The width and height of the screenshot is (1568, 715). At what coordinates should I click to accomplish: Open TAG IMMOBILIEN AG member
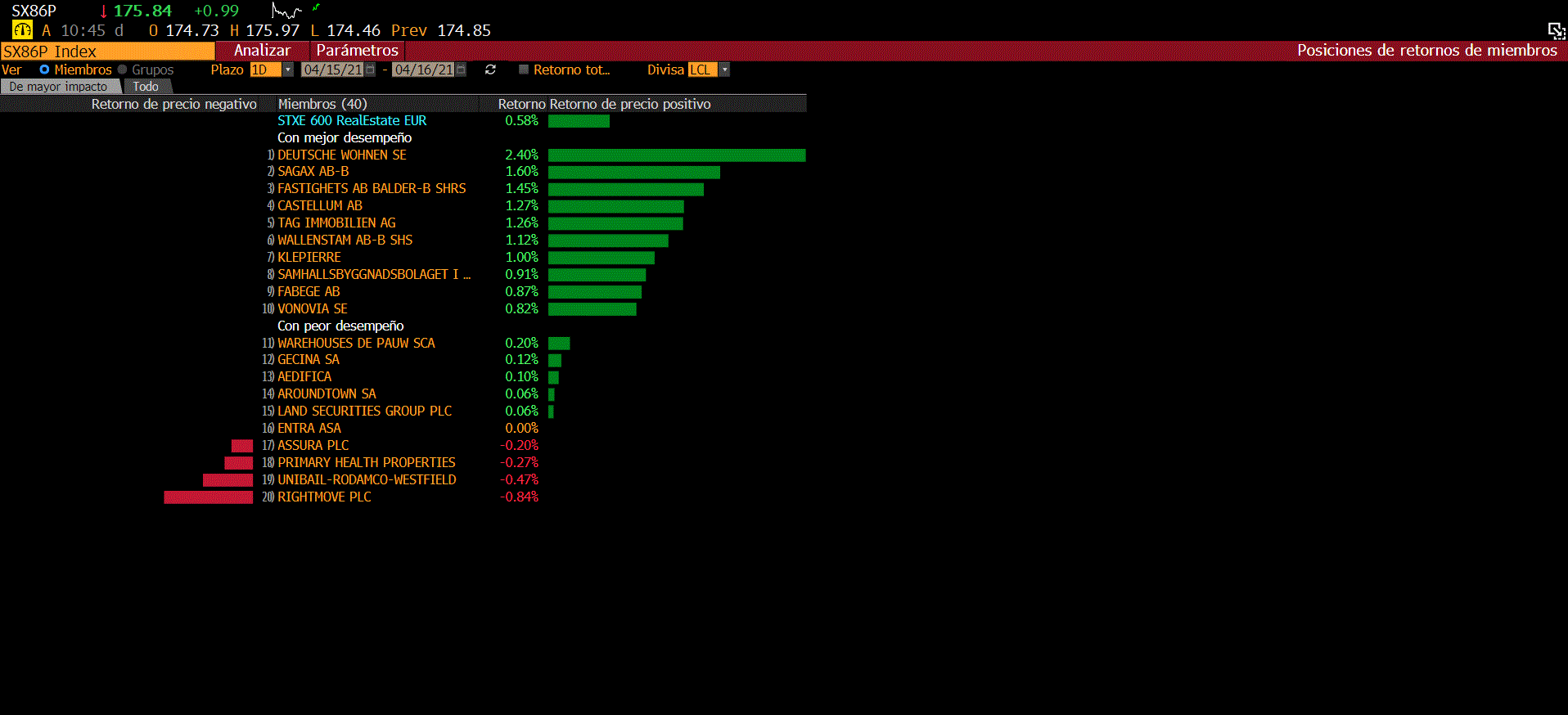(x=336, y=223)
